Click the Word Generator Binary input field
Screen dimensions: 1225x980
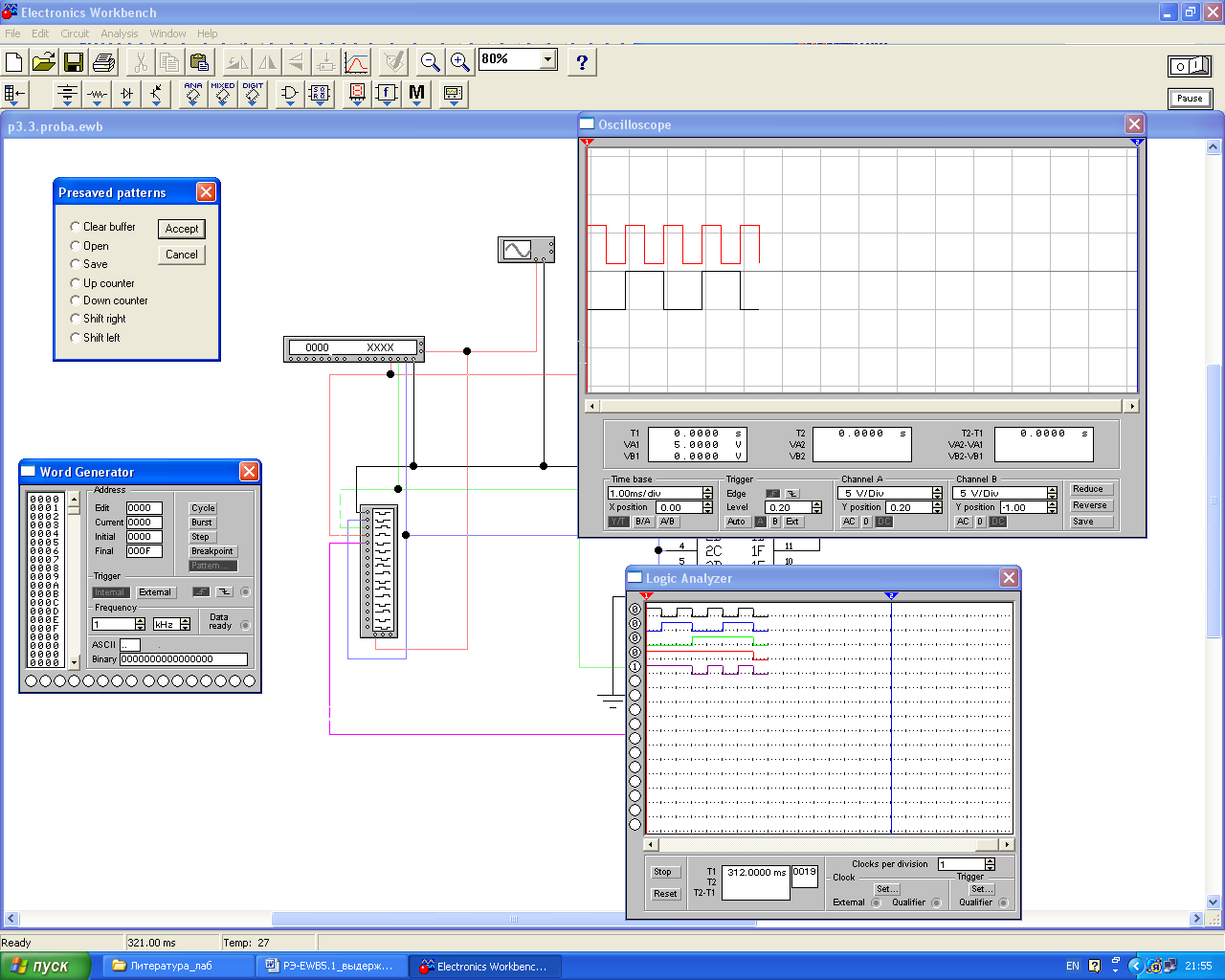pos(184,659)
